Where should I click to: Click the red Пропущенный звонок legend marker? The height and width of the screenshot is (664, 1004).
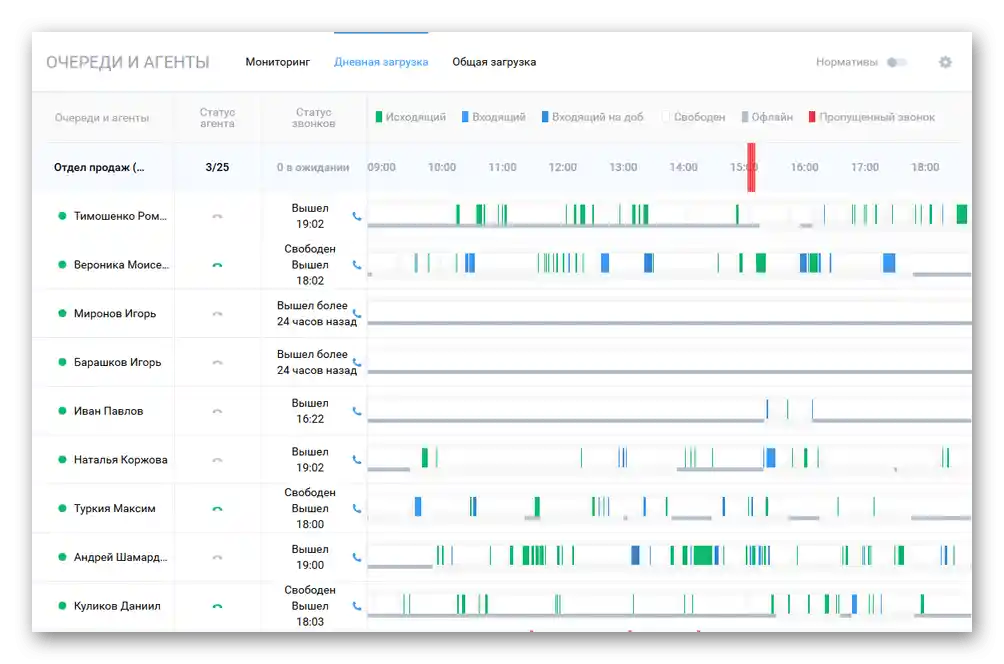[812, 117]
